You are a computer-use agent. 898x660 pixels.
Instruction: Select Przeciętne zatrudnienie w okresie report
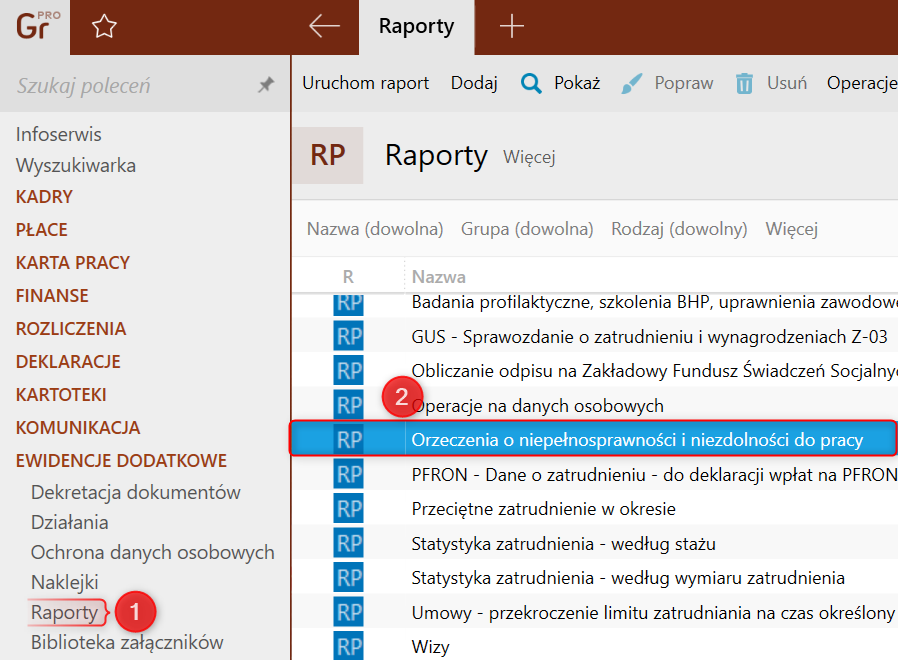[x=543, y=509]
